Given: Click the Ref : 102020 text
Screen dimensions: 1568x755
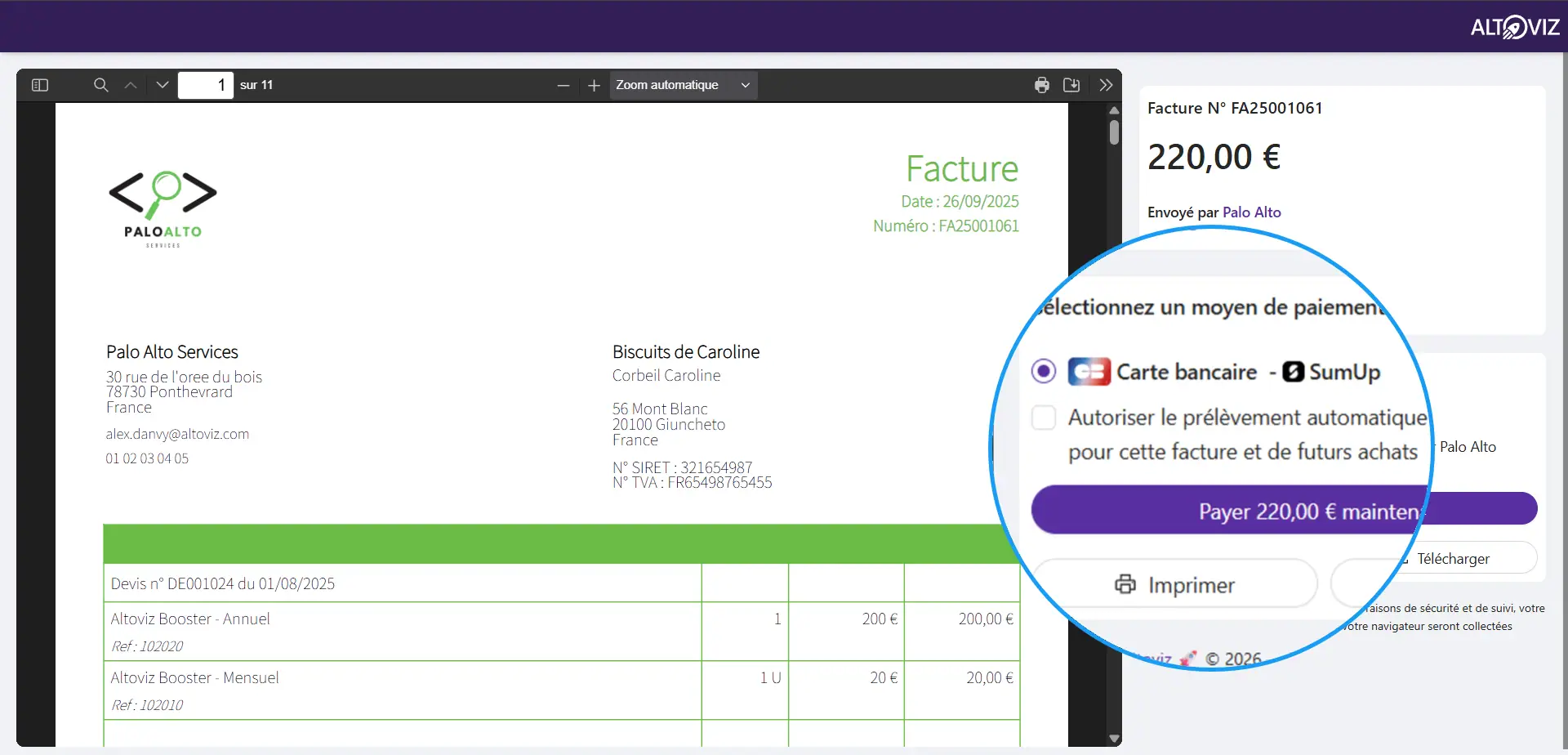Looking at the screenshot, I should pyautogui.click(x=147, y=646).
